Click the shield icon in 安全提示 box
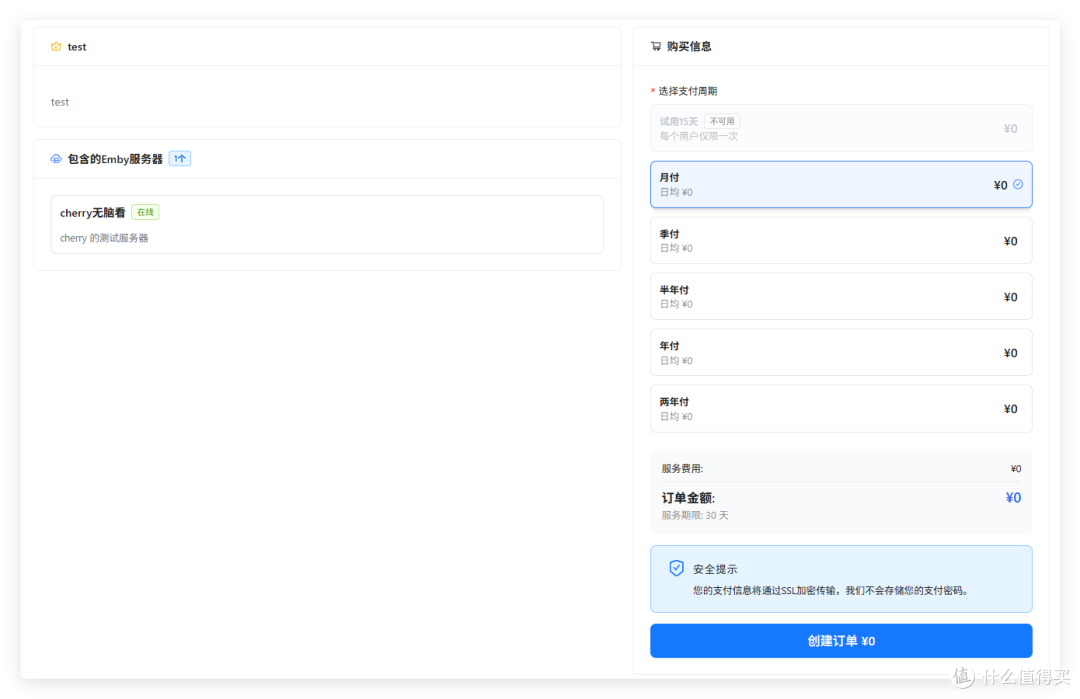 (676, 568)
